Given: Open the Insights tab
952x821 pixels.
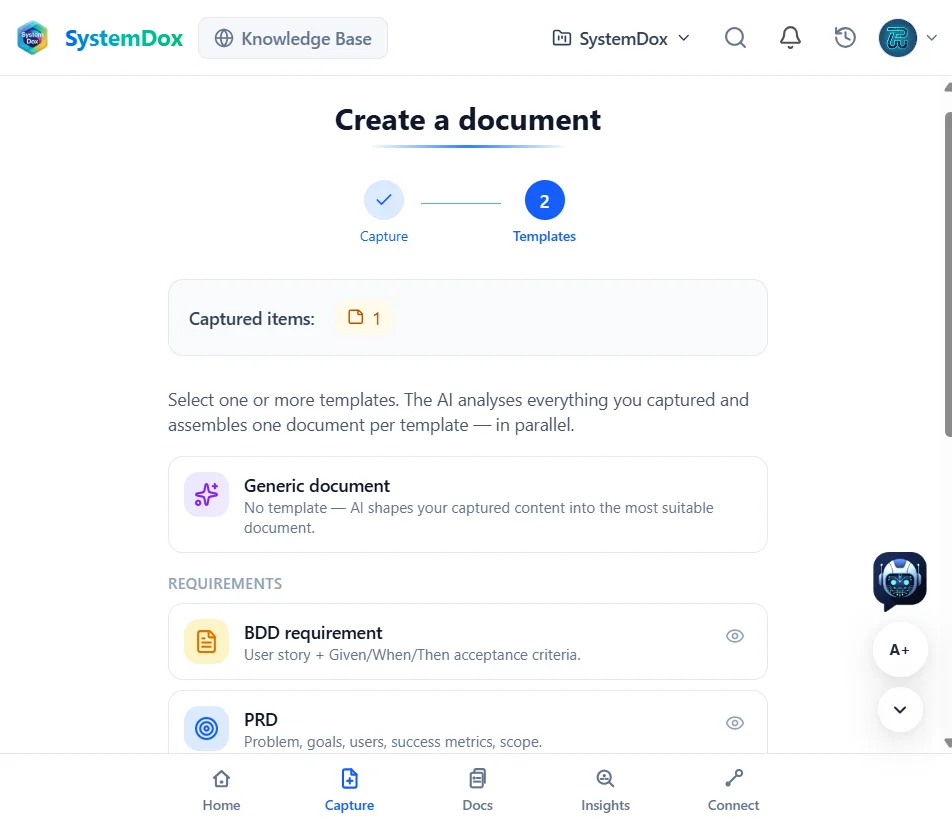Looking at the screenshot, I should 605,790.
